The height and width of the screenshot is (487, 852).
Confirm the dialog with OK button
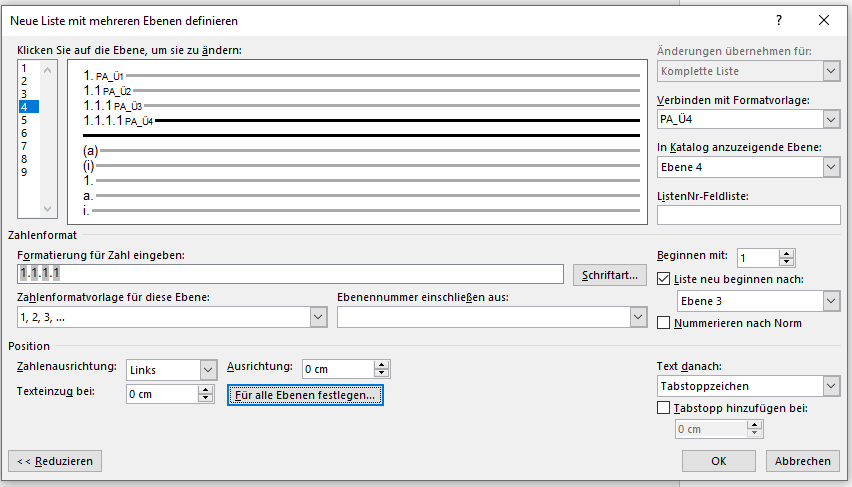(718, 461)
